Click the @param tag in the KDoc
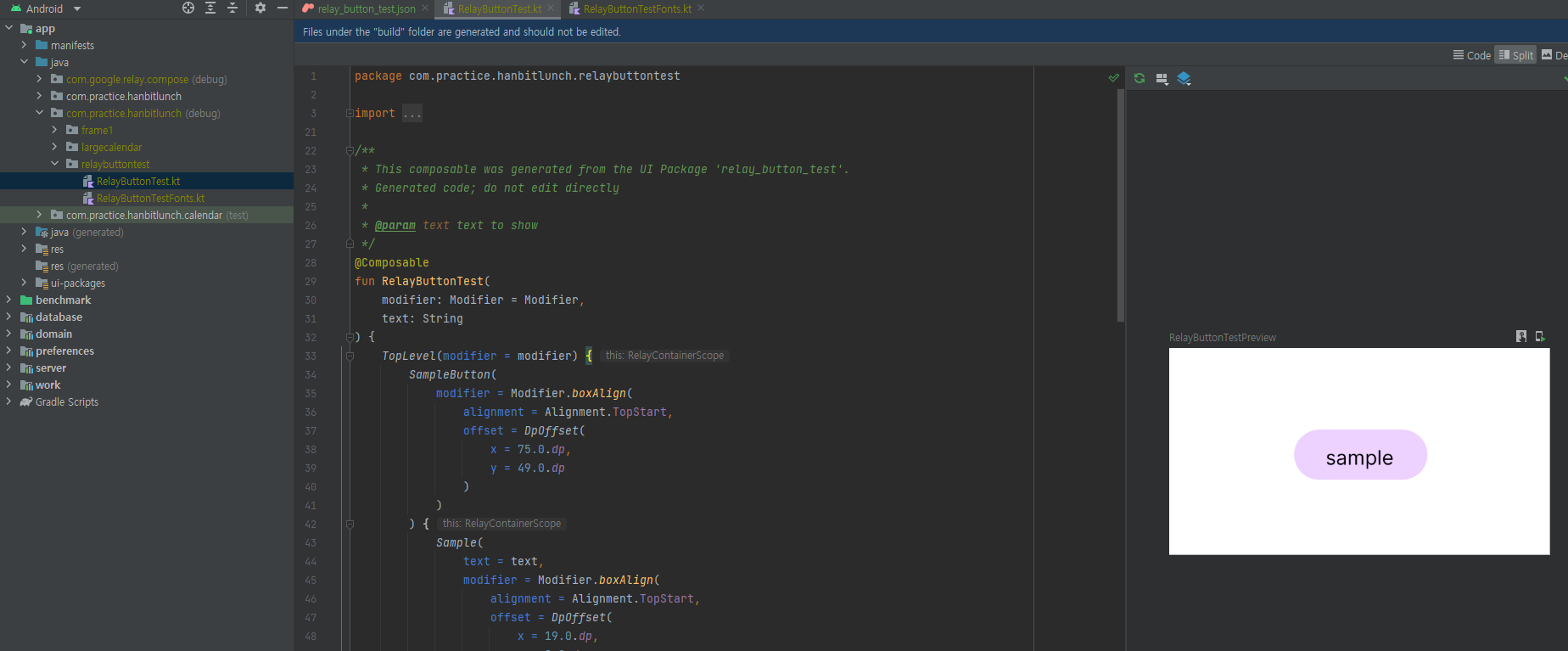The height and width of the screenshot is (651, 1568). tap(395, 225)
